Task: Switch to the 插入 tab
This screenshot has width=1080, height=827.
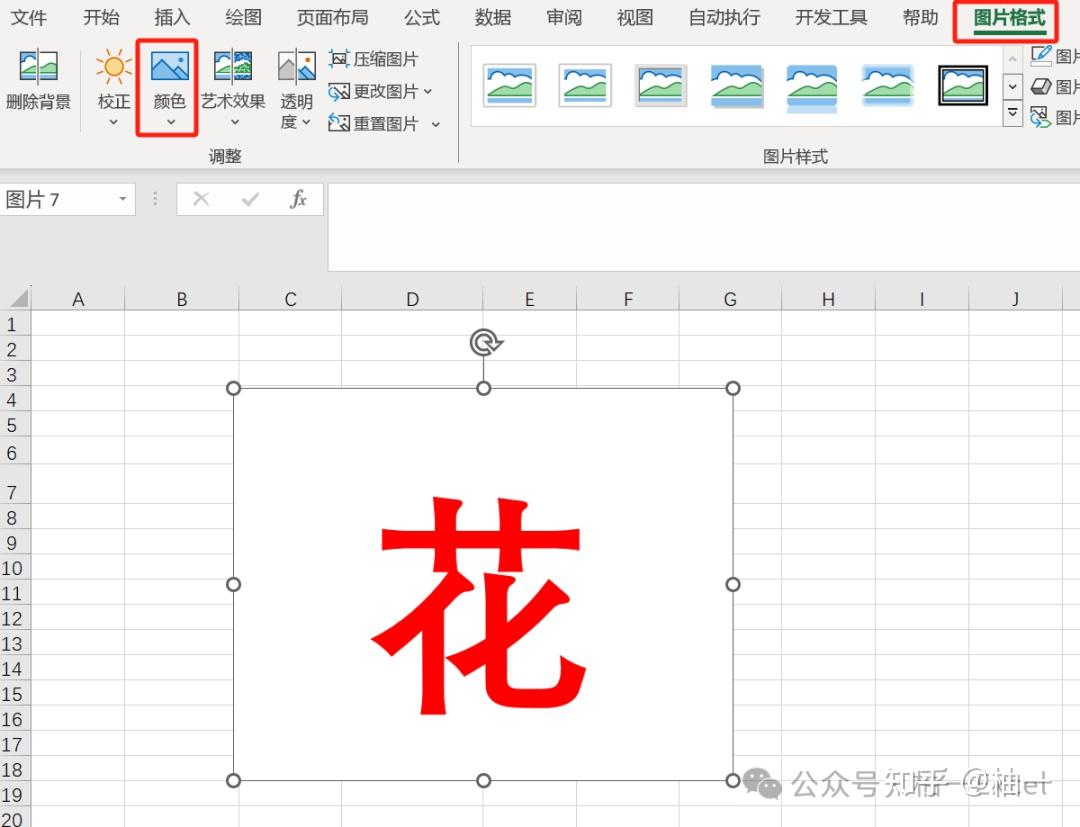Action: [x=172, y=17]
